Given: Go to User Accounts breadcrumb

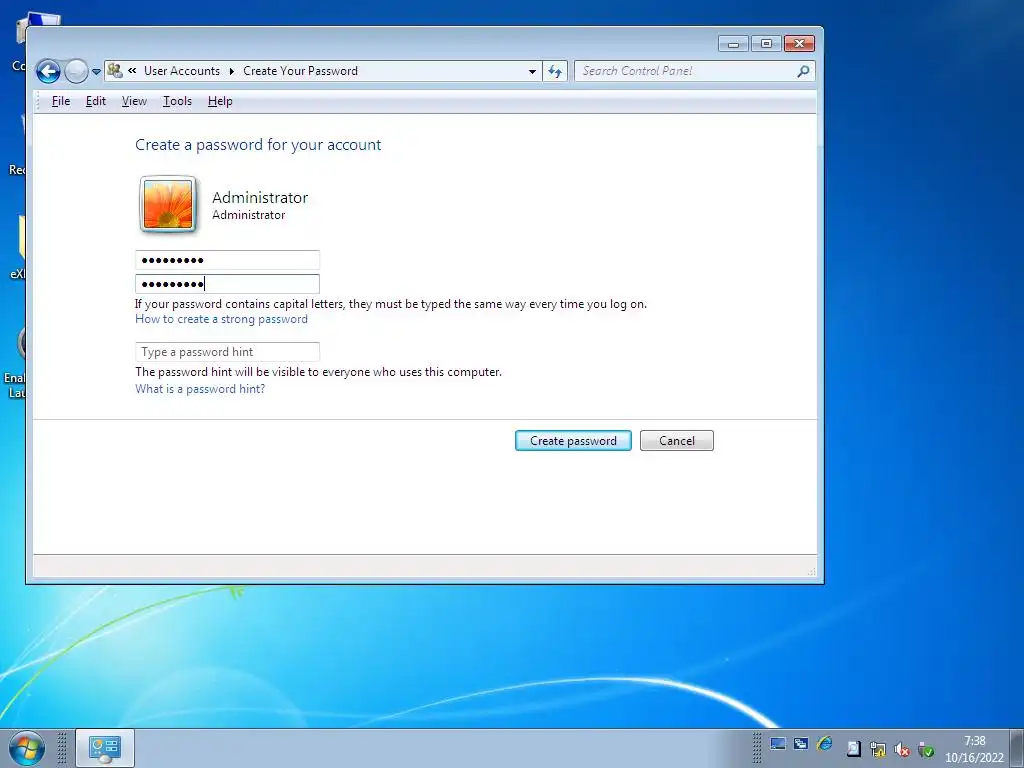Looking at the screenshot, I should point(182,71).
